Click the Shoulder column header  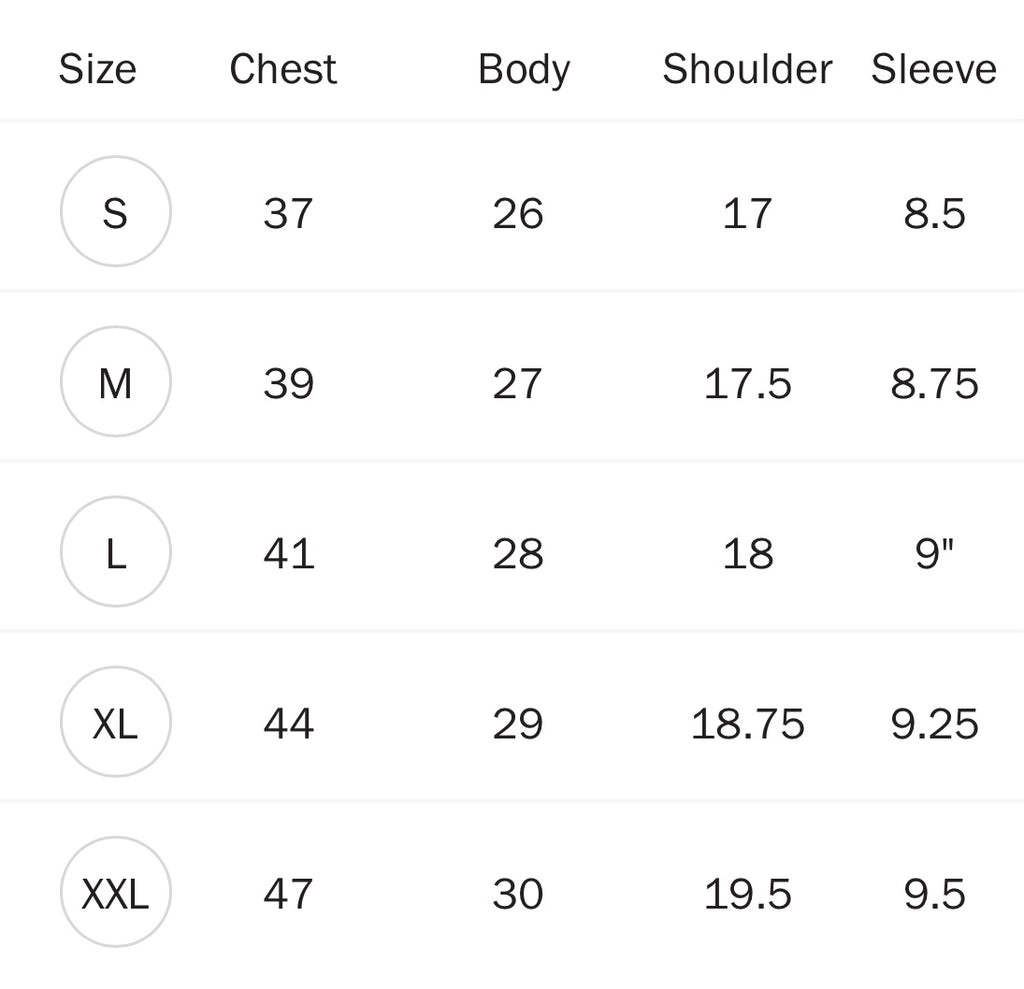(x=747, y=69)
